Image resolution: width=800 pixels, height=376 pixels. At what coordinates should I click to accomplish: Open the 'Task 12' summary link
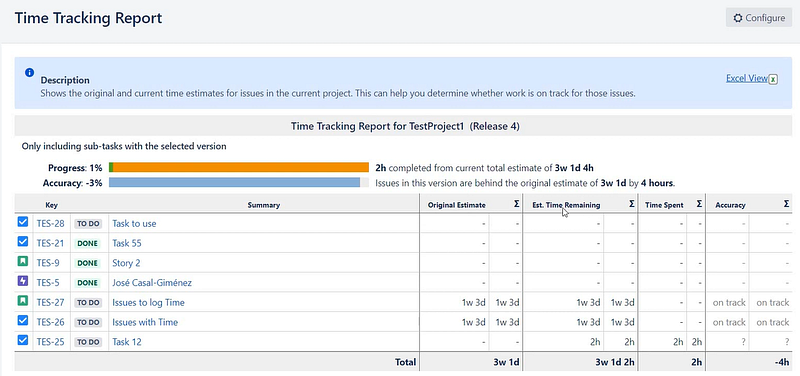pyautogui.click(x=127, y=342)
